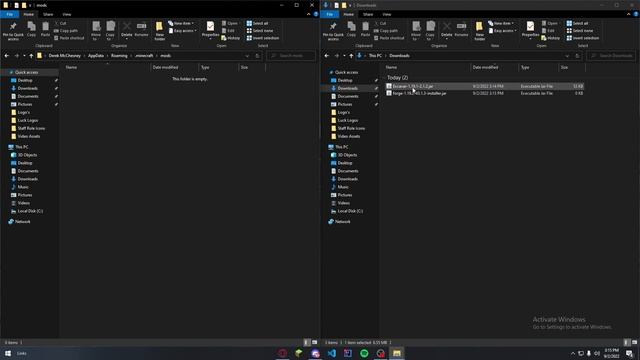Collapse the ribbon in mods window
Screen dimensions: 640x360
[x=309, y=14]
